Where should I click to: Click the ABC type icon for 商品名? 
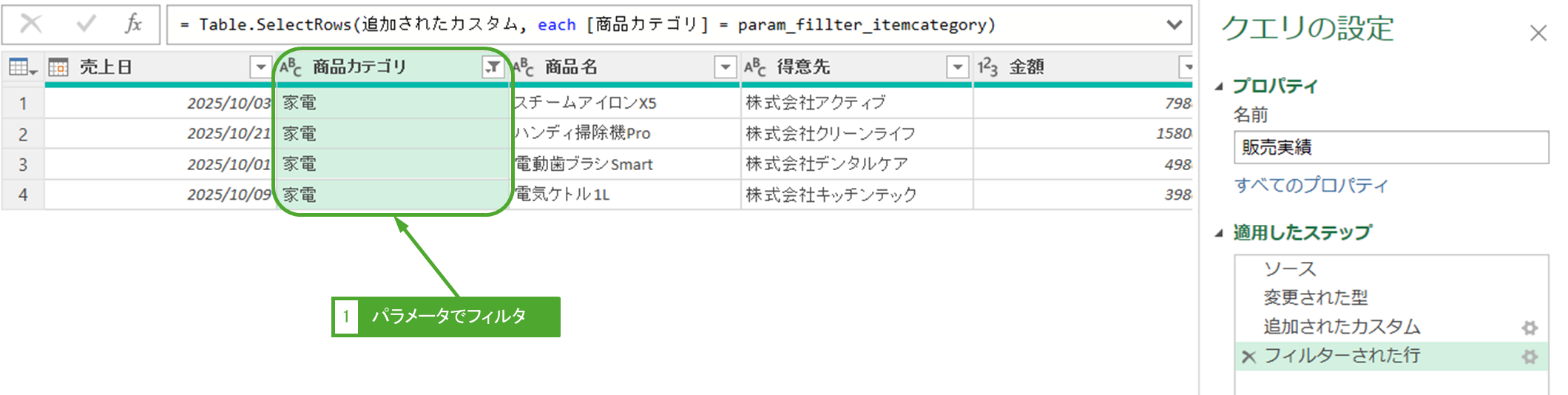click(523, 67)
